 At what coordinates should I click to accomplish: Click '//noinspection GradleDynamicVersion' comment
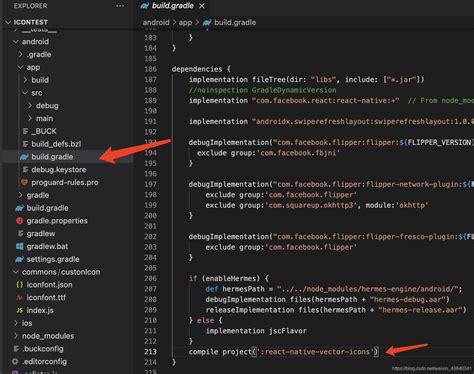(x=262, y=90)
